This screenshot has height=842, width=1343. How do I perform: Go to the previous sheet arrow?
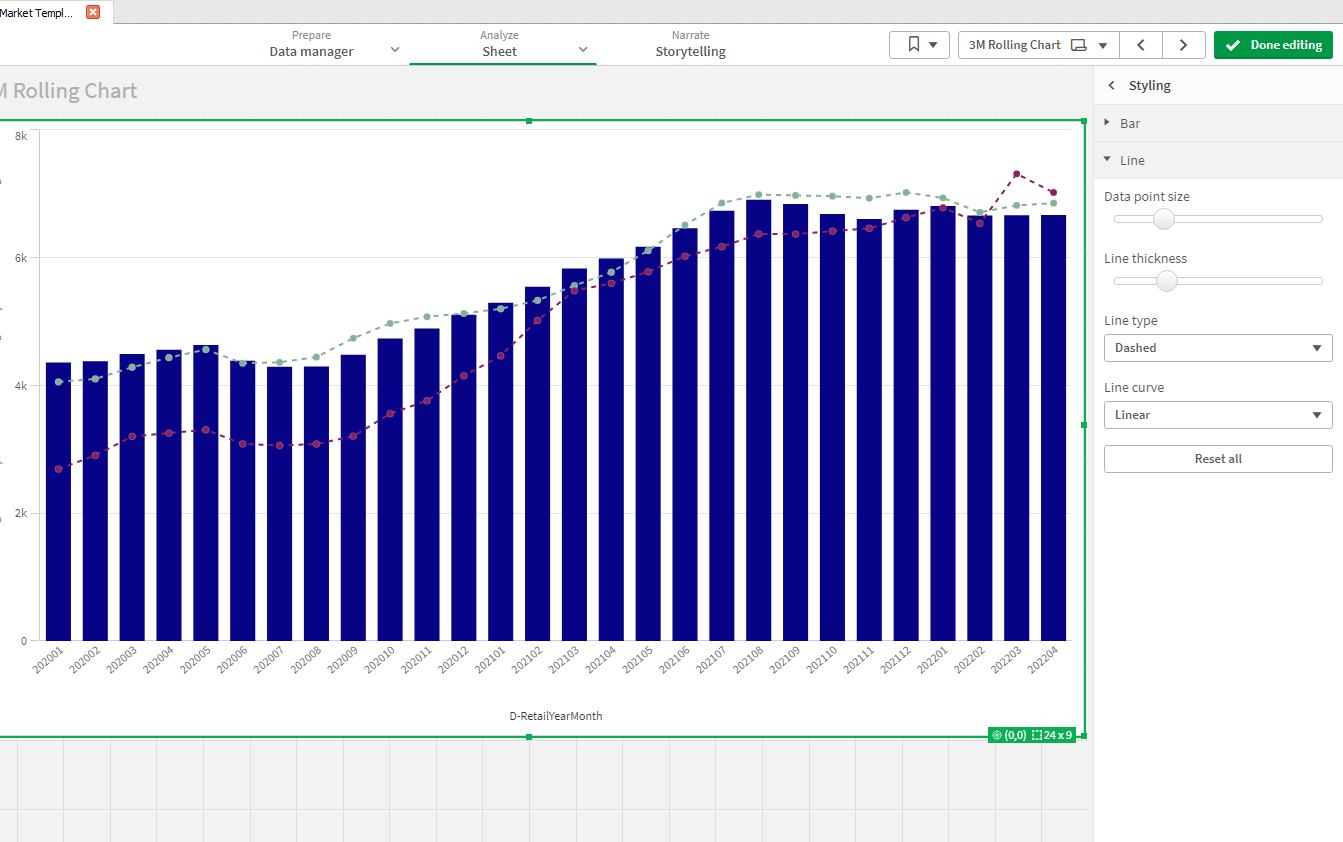tap(1140, 45)
